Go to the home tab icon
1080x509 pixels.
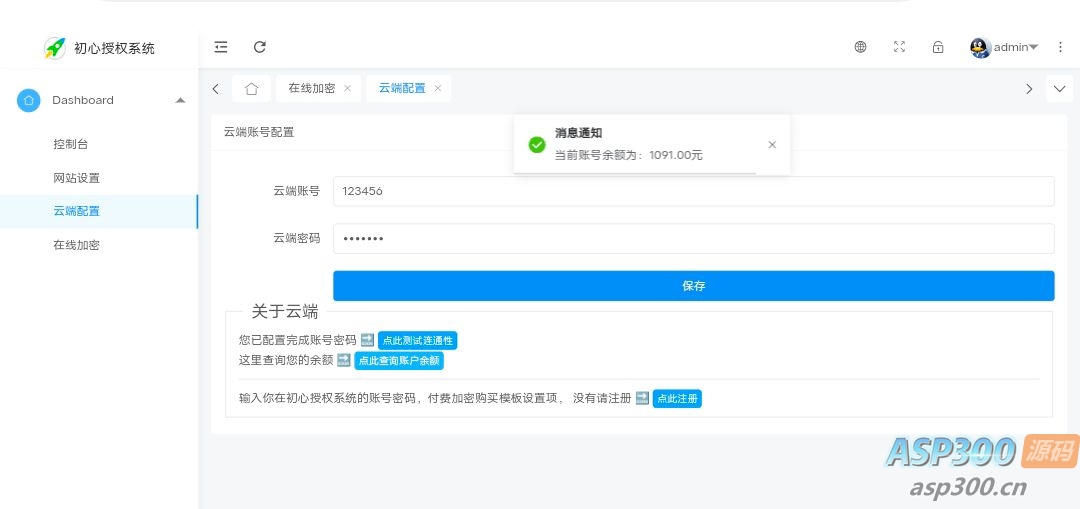[x=251, y=89]
